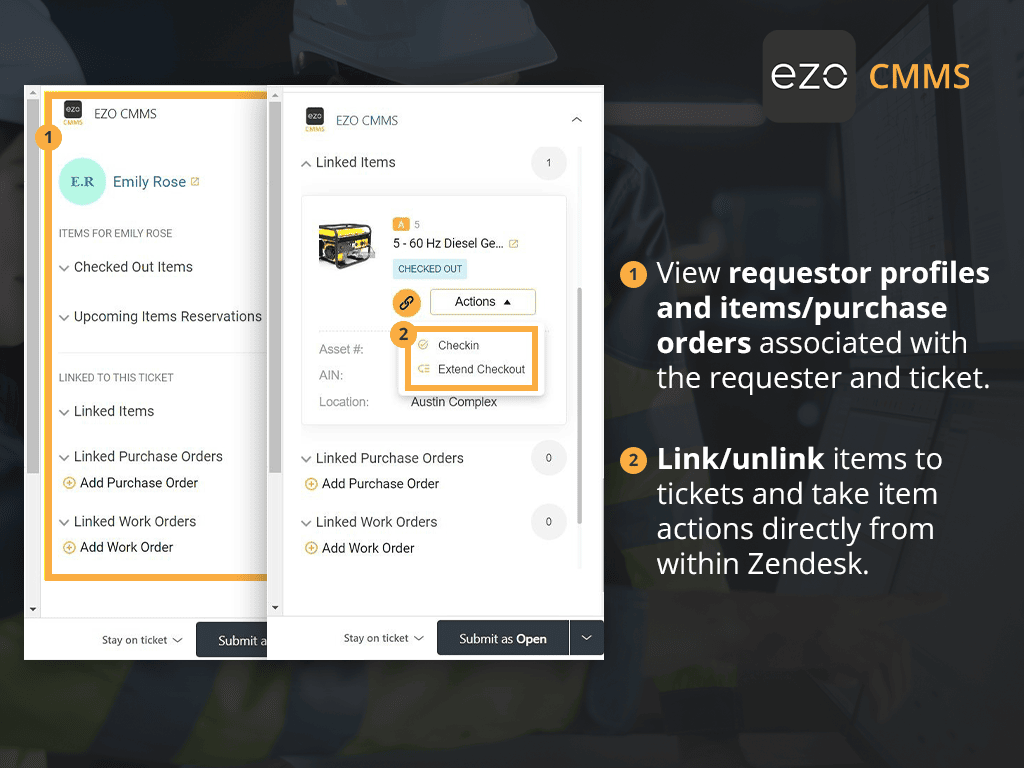
Task: Open the Stay on ticket dropdown
Action: click(x=383, y=637)
